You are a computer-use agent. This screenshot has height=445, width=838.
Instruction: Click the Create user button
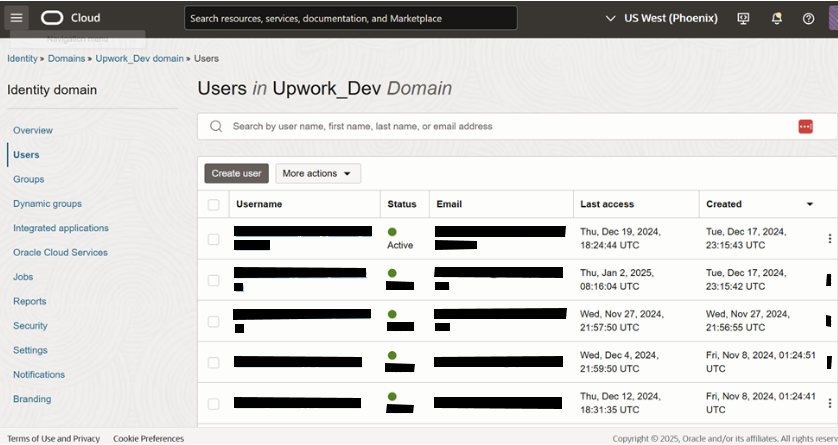[x=236, y=174]
